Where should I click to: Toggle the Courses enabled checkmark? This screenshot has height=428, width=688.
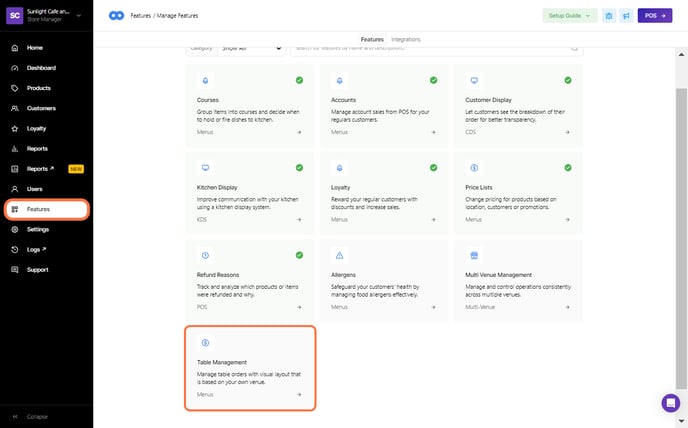click(299, 80)
